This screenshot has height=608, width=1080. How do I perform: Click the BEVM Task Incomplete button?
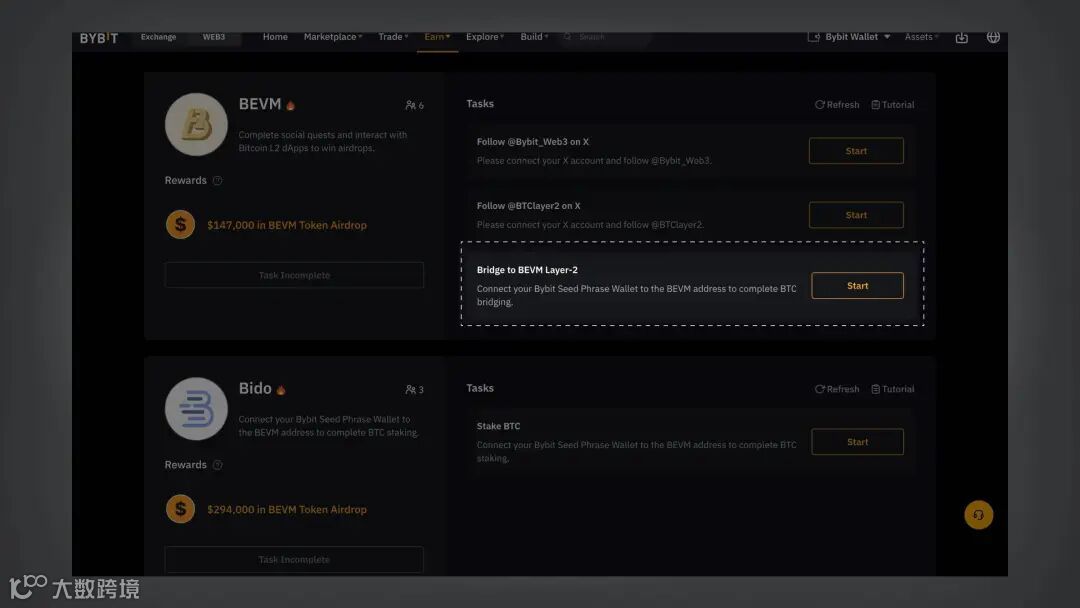click(x=294, y=275)
